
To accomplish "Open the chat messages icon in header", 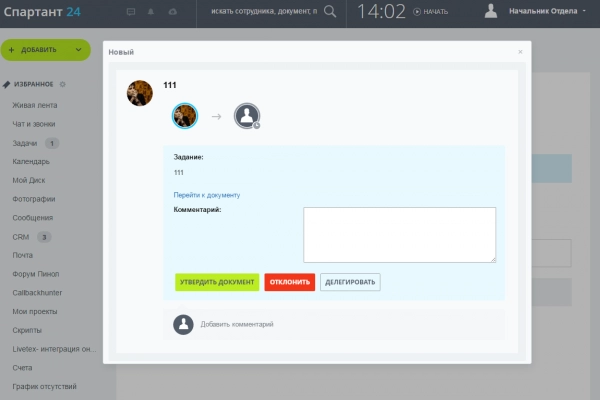I will (x=132, y=12).
